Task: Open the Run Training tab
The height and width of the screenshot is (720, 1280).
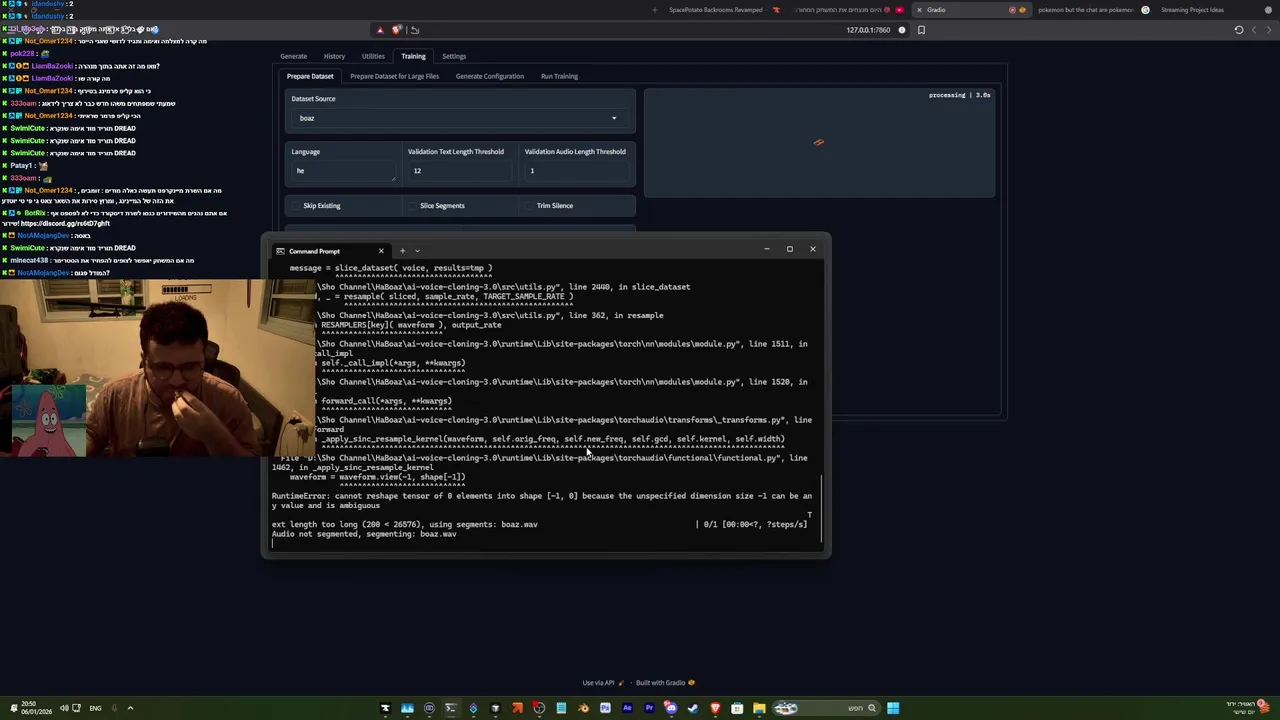Action: pos(559,76)
